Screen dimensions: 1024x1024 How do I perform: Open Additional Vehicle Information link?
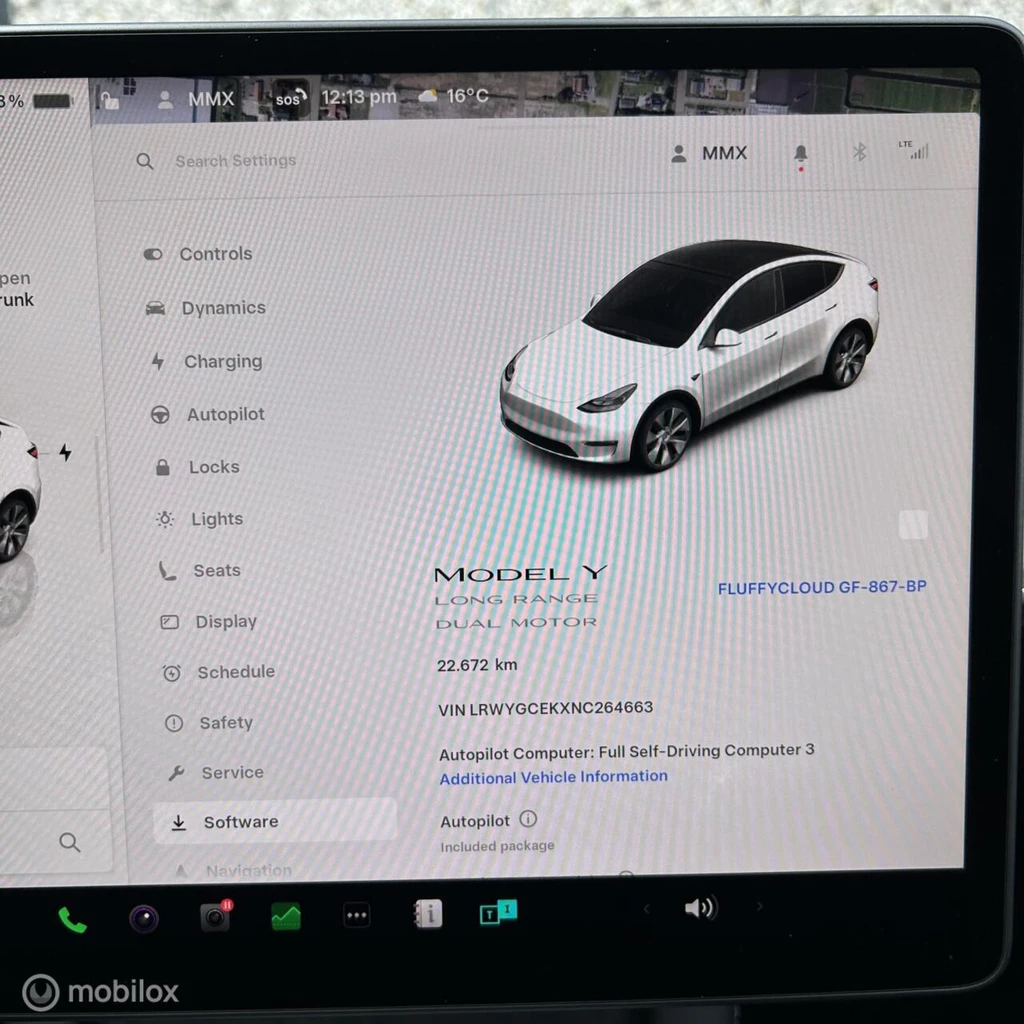coord(553,777)
